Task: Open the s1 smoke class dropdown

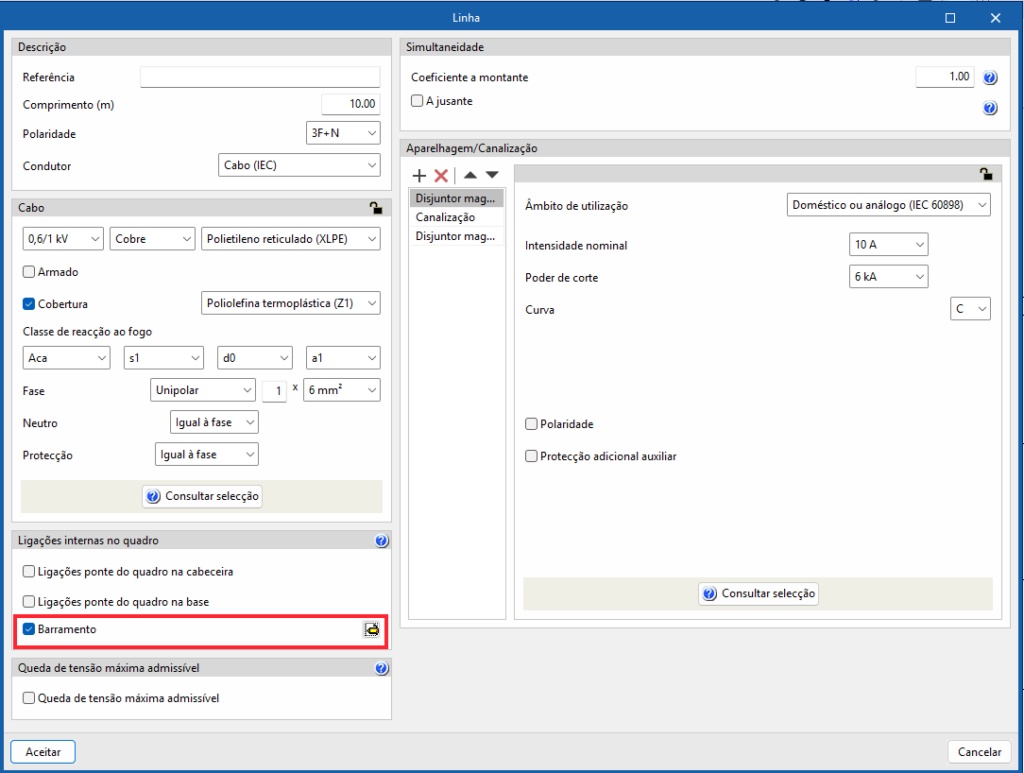Action: point(164,358)
